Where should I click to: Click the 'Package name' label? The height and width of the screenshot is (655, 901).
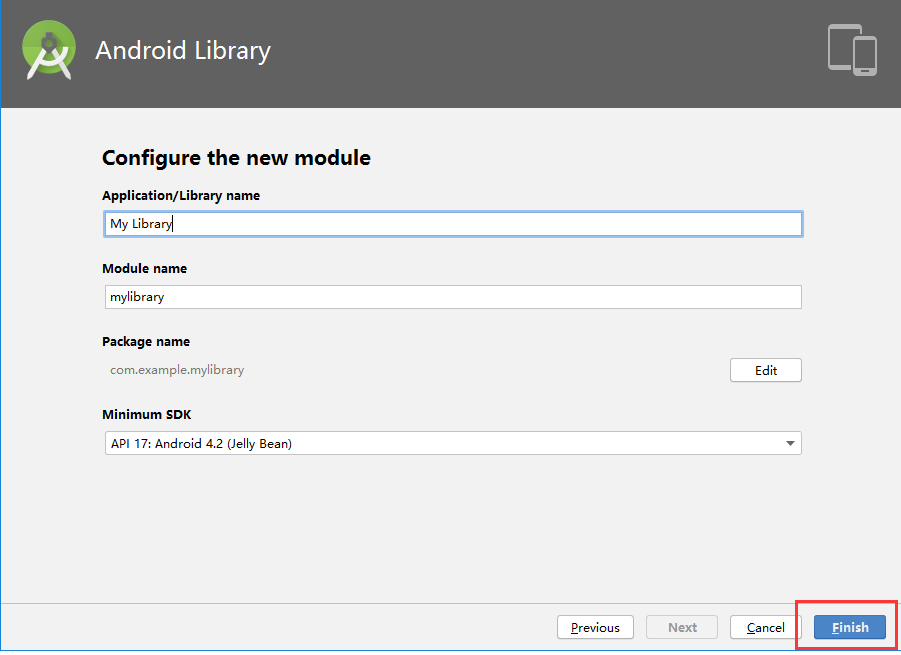146,341
